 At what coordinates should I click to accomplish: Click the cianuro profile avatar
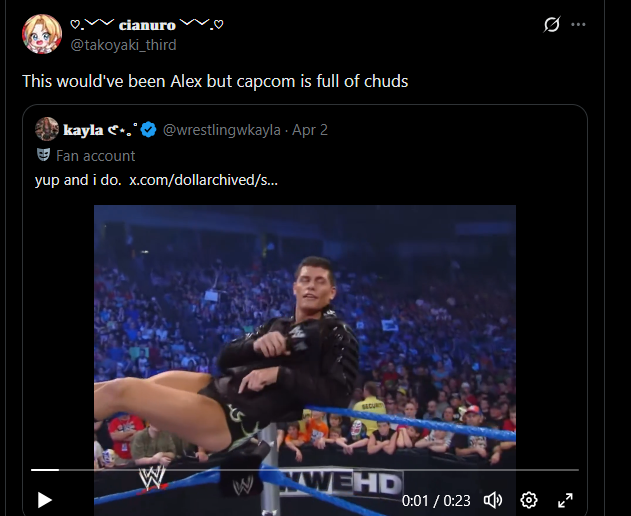pyautogui.click(x=42, y=34)
